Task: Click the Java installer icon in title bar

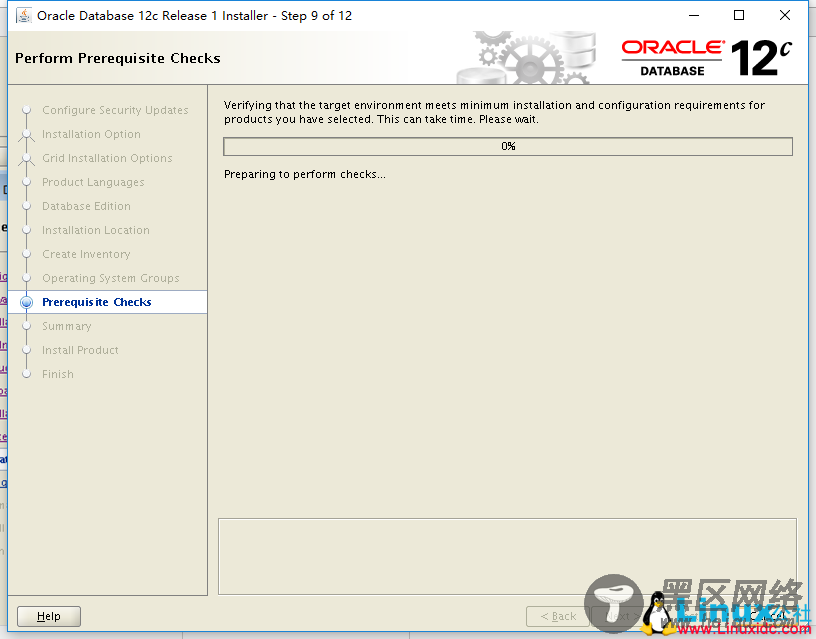Action: (23, 16)
